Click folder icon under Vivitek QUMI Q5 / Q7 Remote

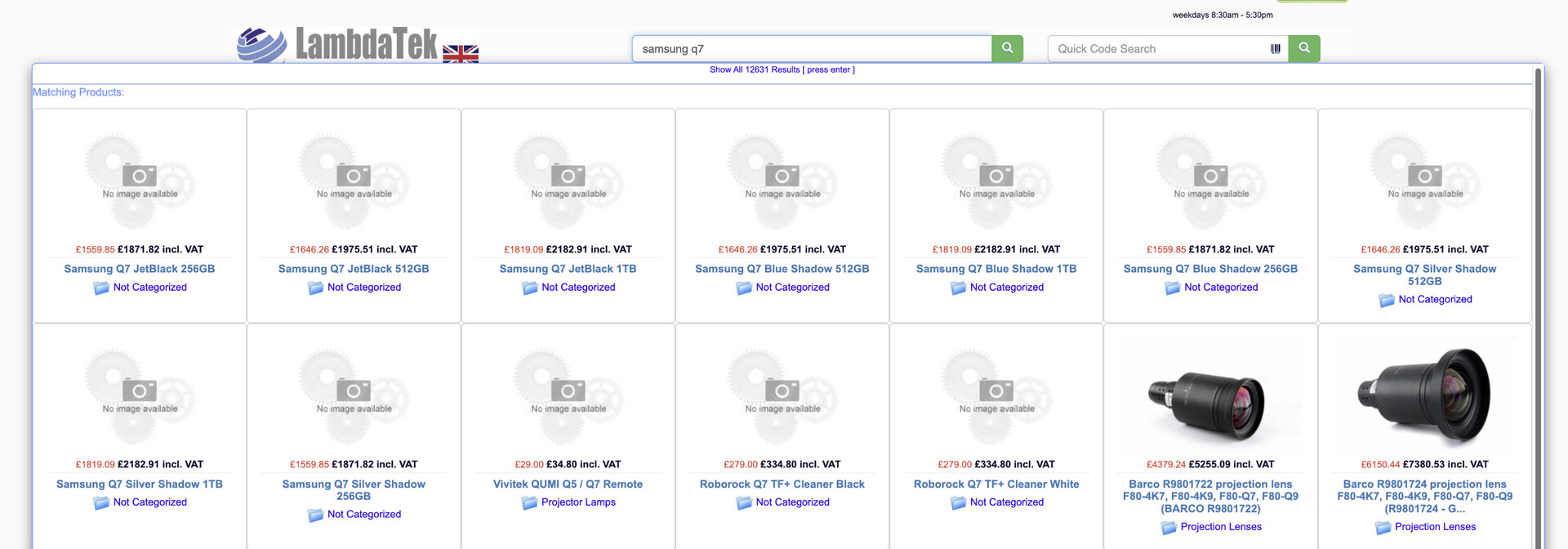[x=530, y=502]
